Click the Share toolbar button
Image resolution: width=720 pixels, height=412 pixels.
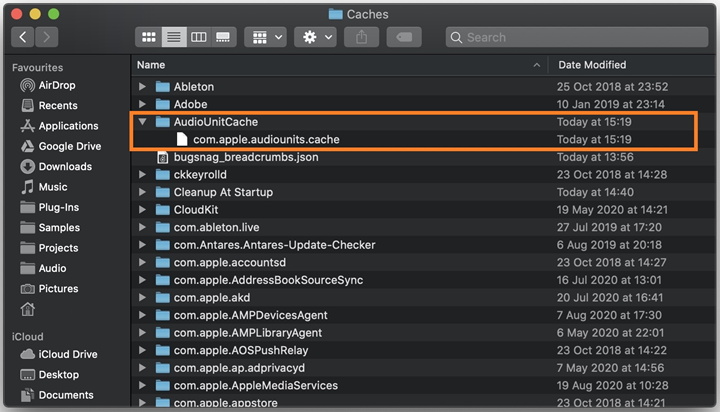pyautogui.click(x=361, y=37)
